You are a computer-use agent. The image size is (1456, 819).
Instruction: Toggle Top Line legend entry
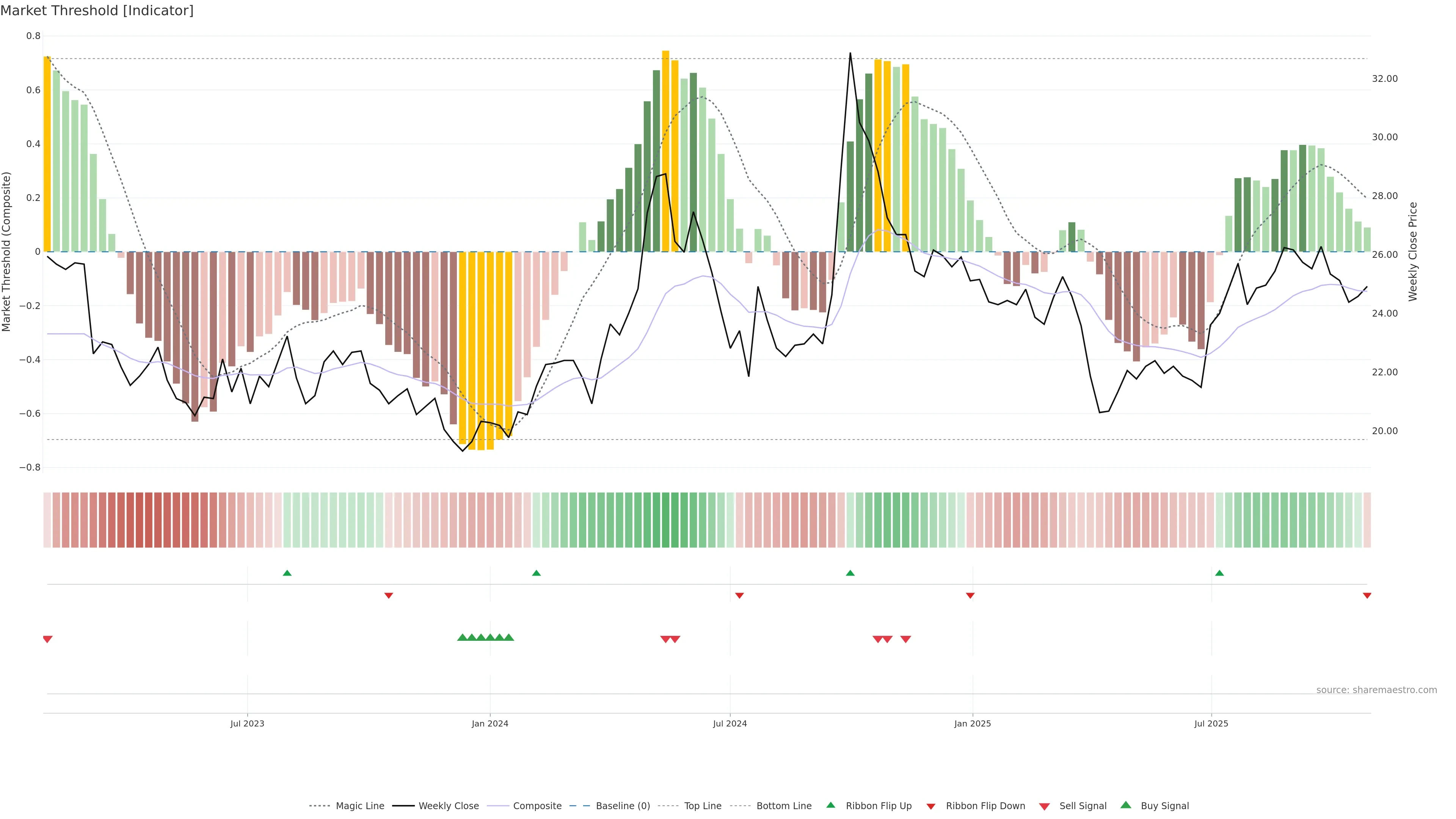click(x=703, y=806)
